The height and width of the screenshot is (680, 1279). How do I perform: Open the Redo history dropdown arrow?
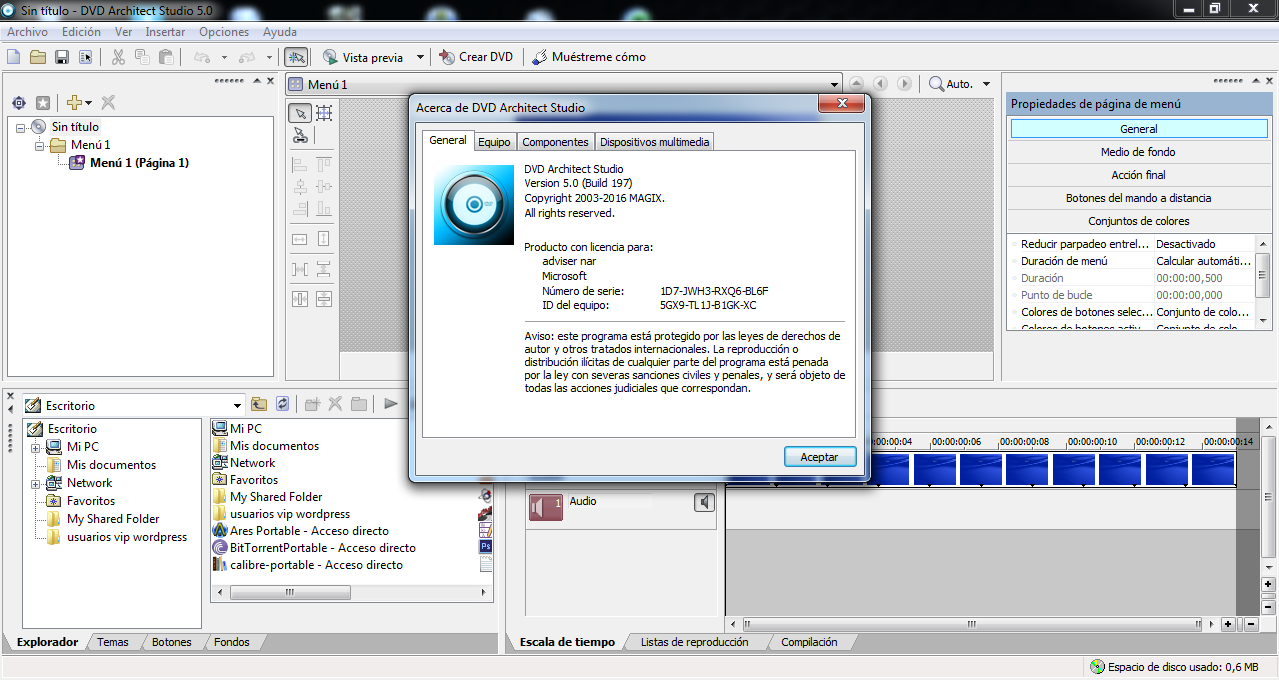pos(270,57)
